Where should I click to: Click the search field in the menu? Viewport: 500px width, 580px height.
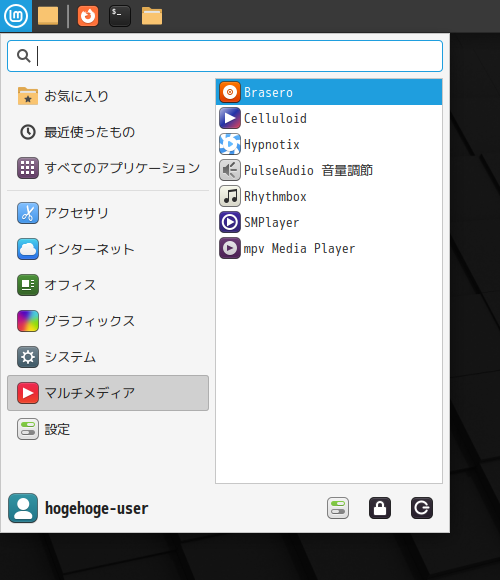(225, 56)
